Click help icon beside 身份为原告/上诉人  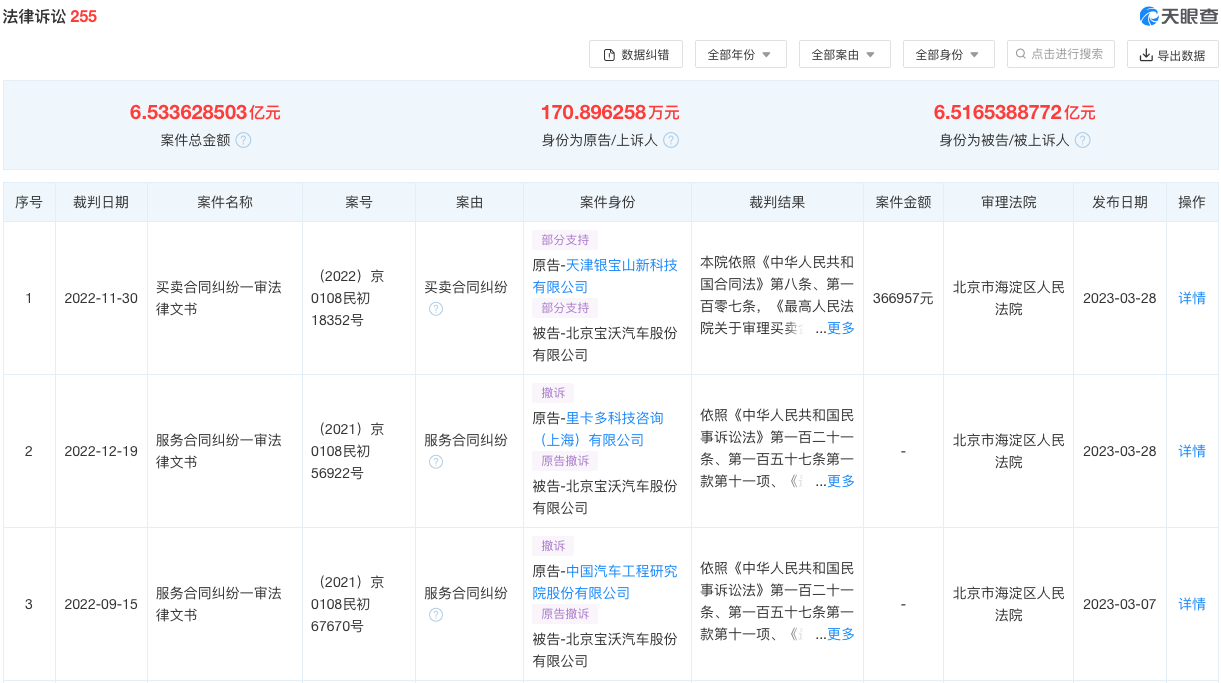(671, 140)
